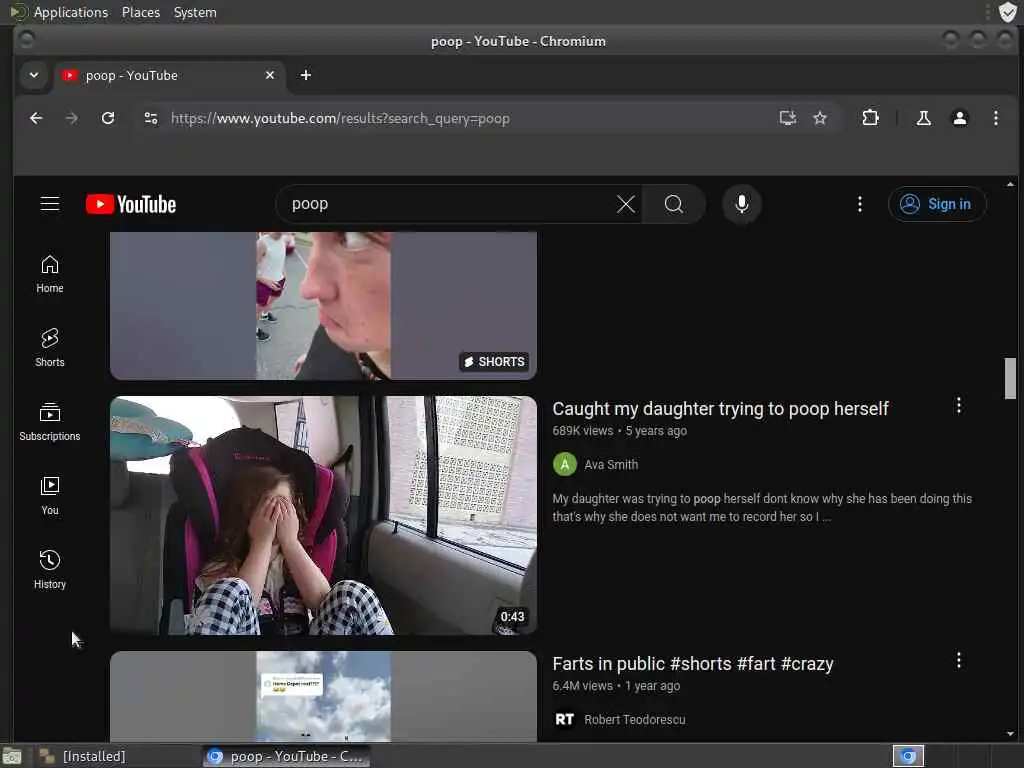The height and width of the screenshot is (768, 1024).
Task: Open the Places menu
Action: pyautogui.click(x=140, y=12)
